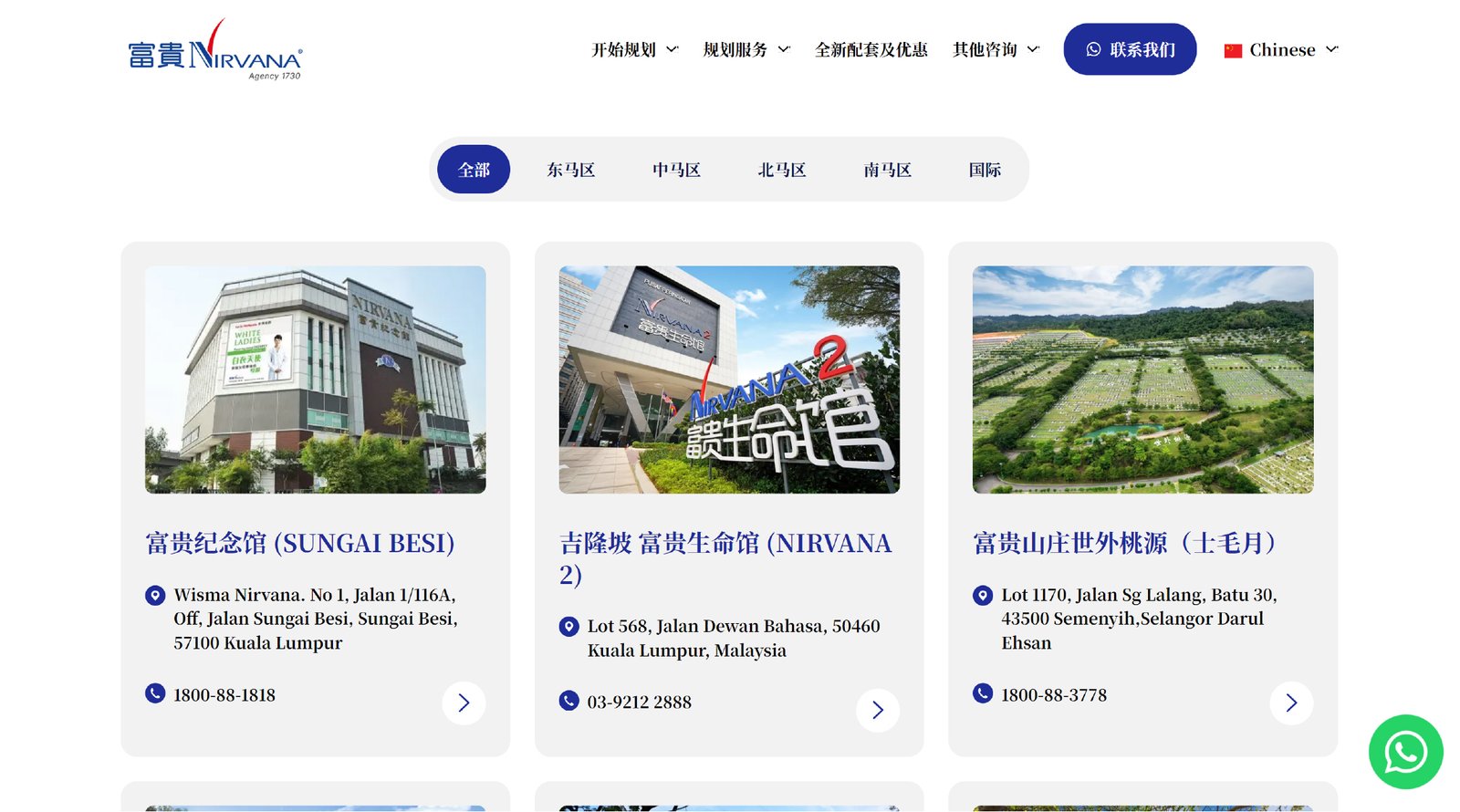Viewport: 1460px width, 812px height.
Task: Open the green WhatsApp chat bubble
Action: click(x=1405, y=752)
